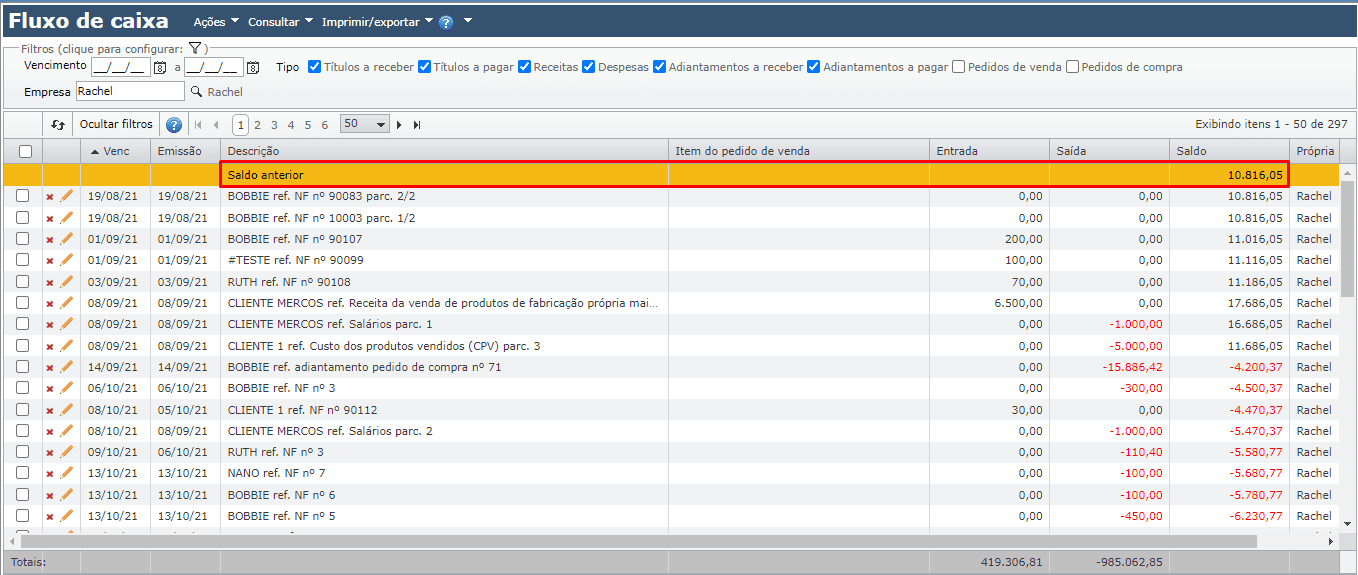
Task: Enable Pedidos de compra checkbox
Action: (x=1072, y=67)
